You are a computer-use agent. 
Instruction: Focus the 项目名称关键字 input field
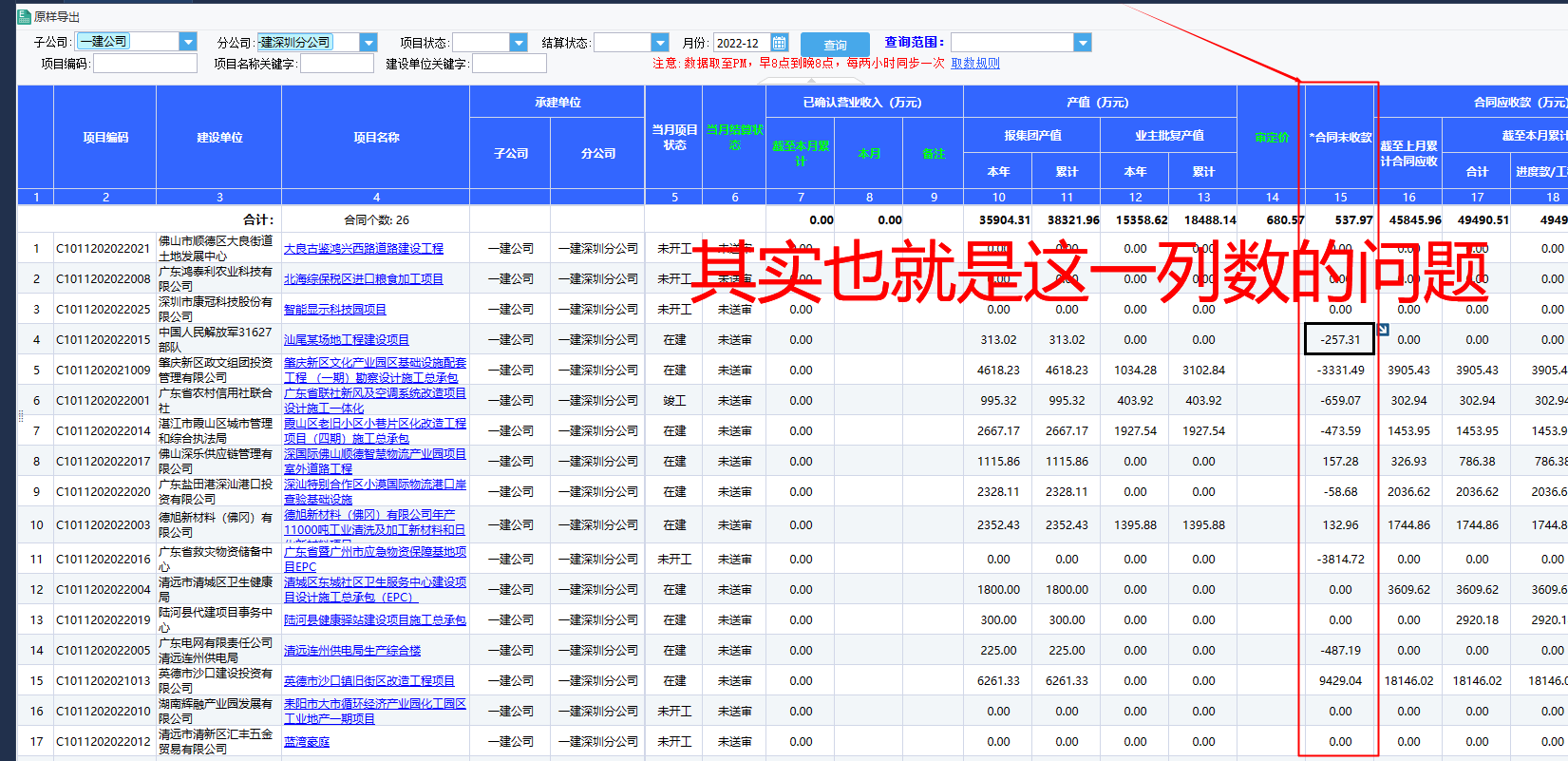[x=336, y=63]
